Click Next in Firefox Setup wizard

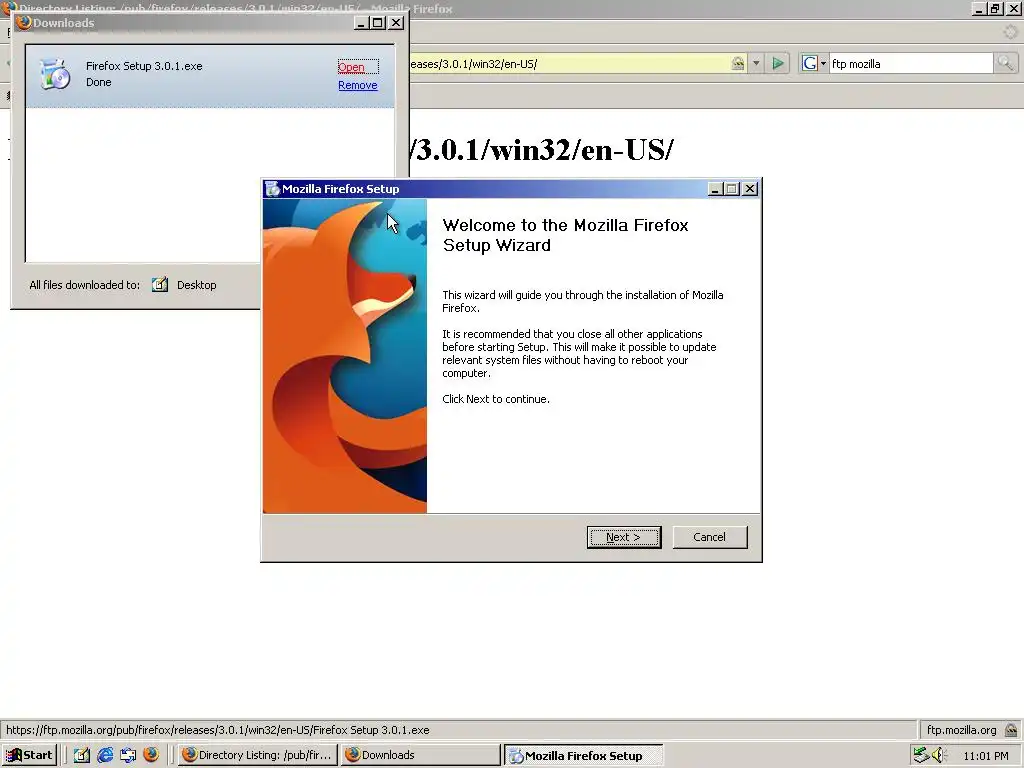624,537
